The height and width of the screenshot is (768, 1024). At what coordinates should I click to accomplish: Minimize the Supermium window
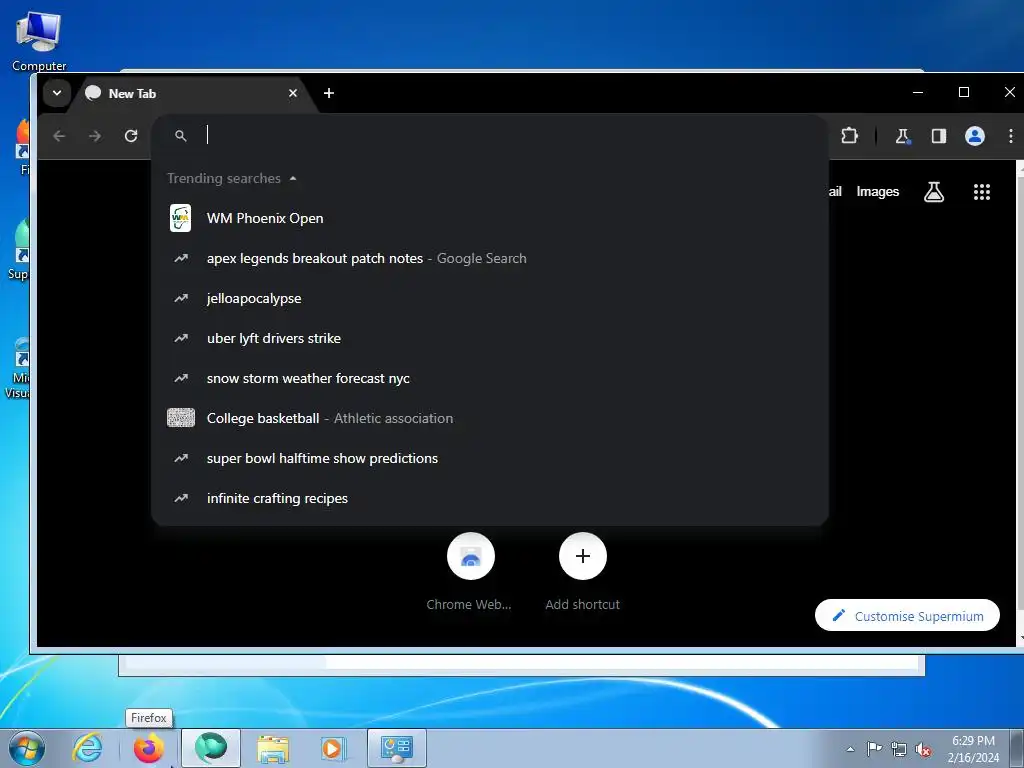coord(918,92)
